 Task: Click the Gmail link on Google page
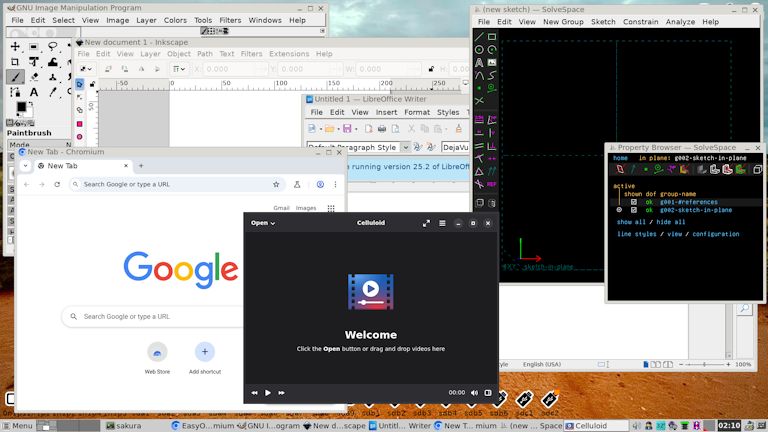point(281,208)
